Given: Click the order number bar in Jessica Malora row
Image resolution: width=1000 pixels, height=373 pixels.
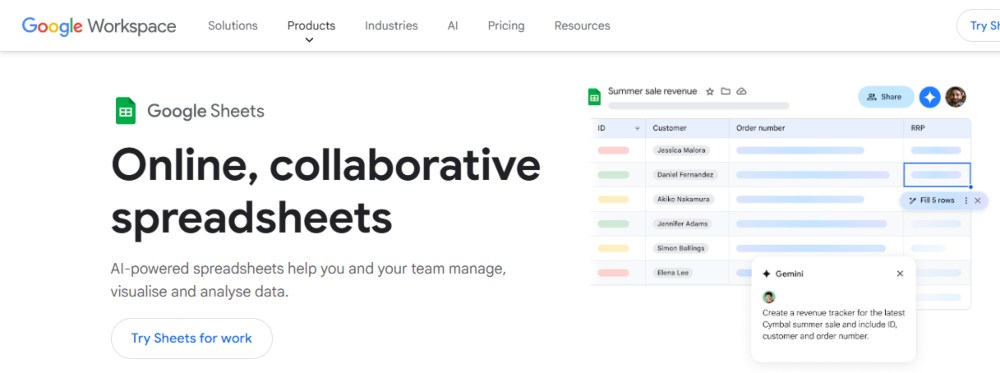Looking at the screenshot, I should (800, 150).
